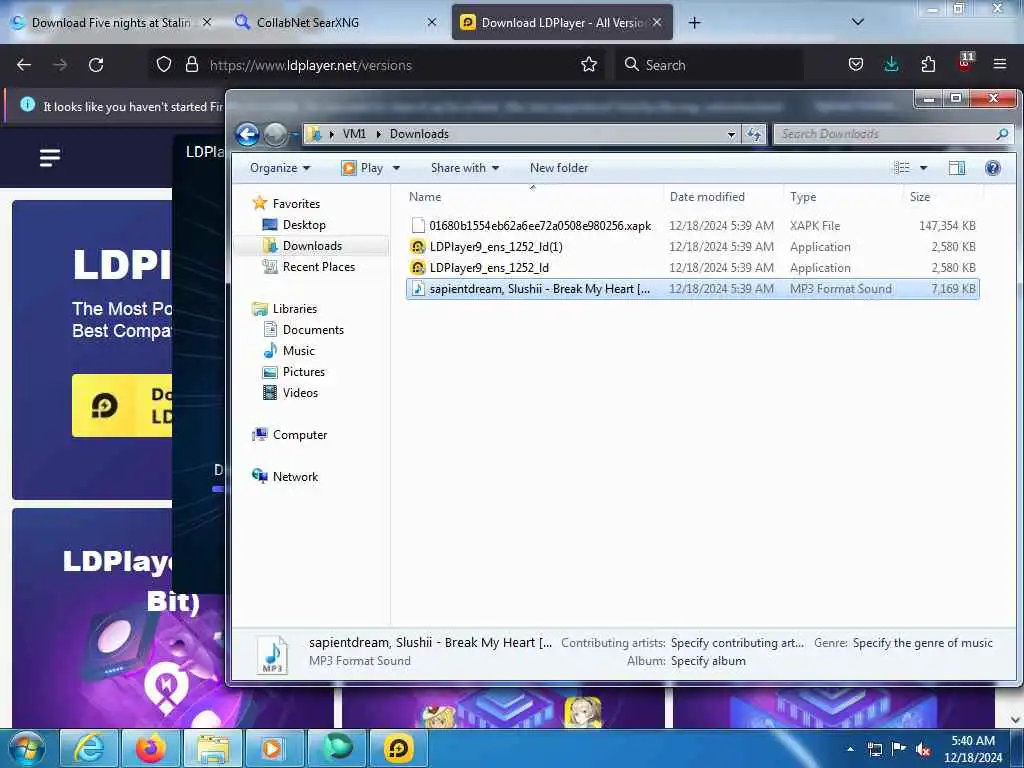Create a New folder in Downloads
1024x768 pixels.
559,168
